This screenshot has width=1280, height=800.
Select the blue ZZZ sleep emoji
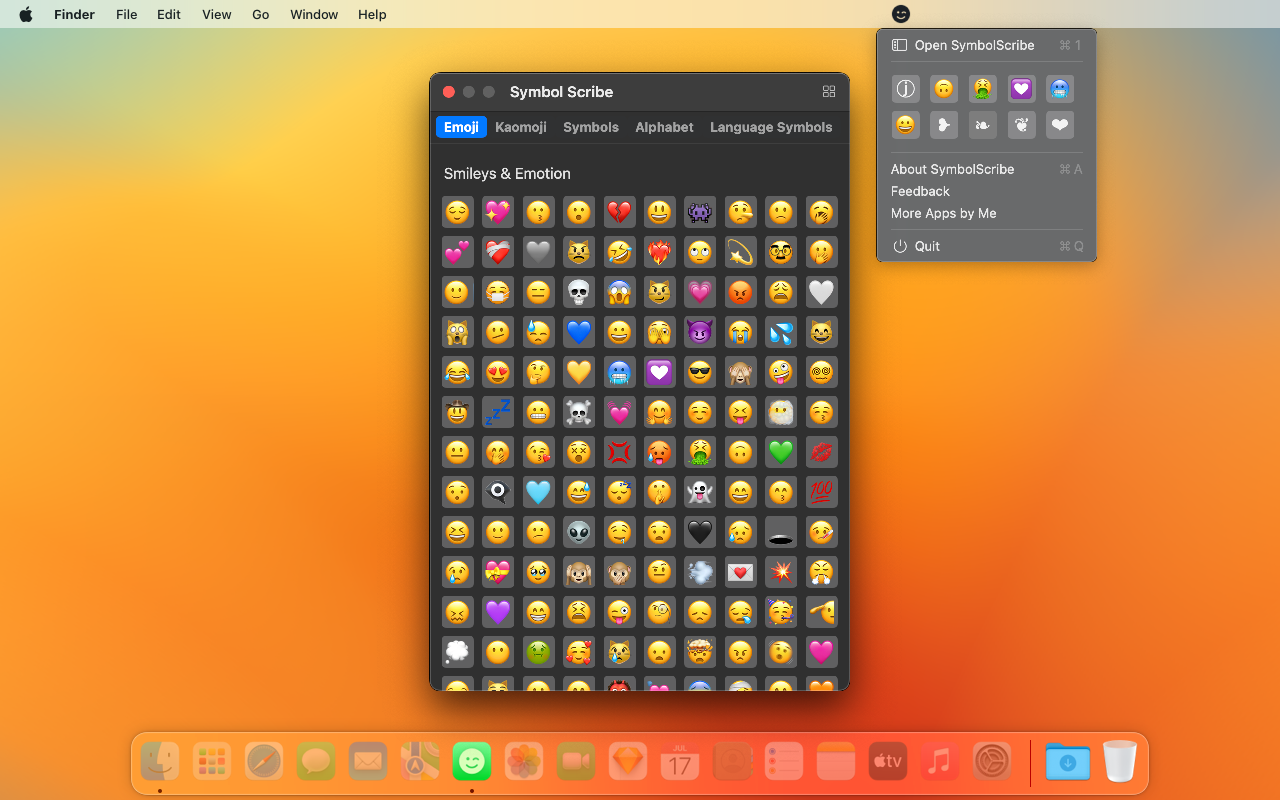[x=498, y=412]
